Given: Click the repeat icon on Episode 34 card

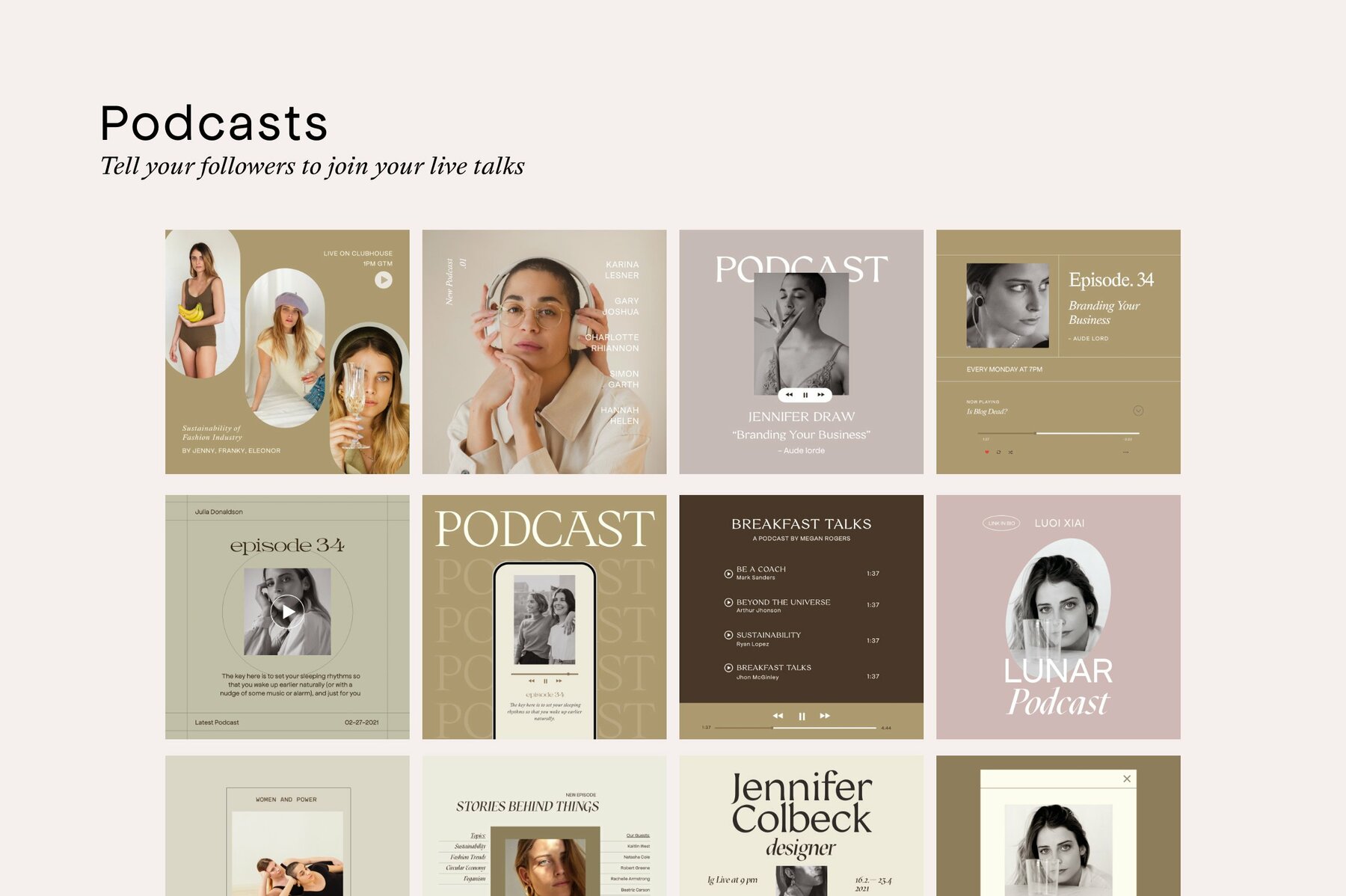Looking at the screenshot, I should [x=998, y=452].
